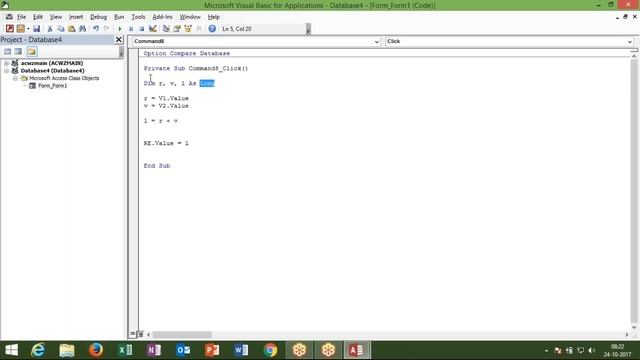
Task: Expand the acwzmain (ACWZMAIN) project node
Action: tap(7, 63)
